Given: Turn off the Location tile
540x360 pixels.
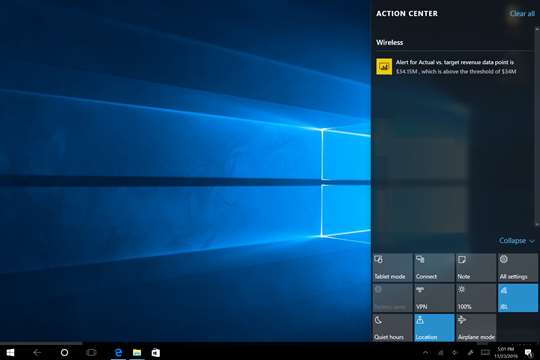Looking at the screenshot, I should coord(434,328).
